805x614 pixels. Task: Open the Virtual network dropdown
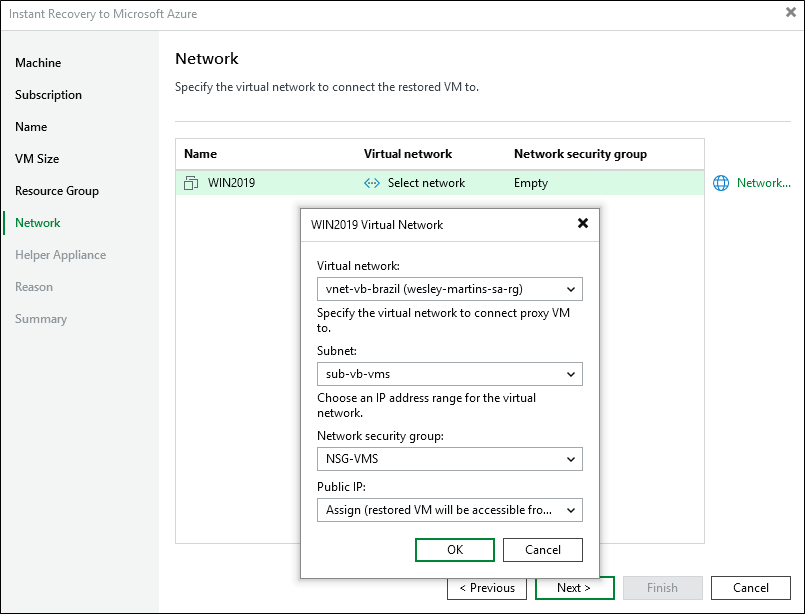449,289
